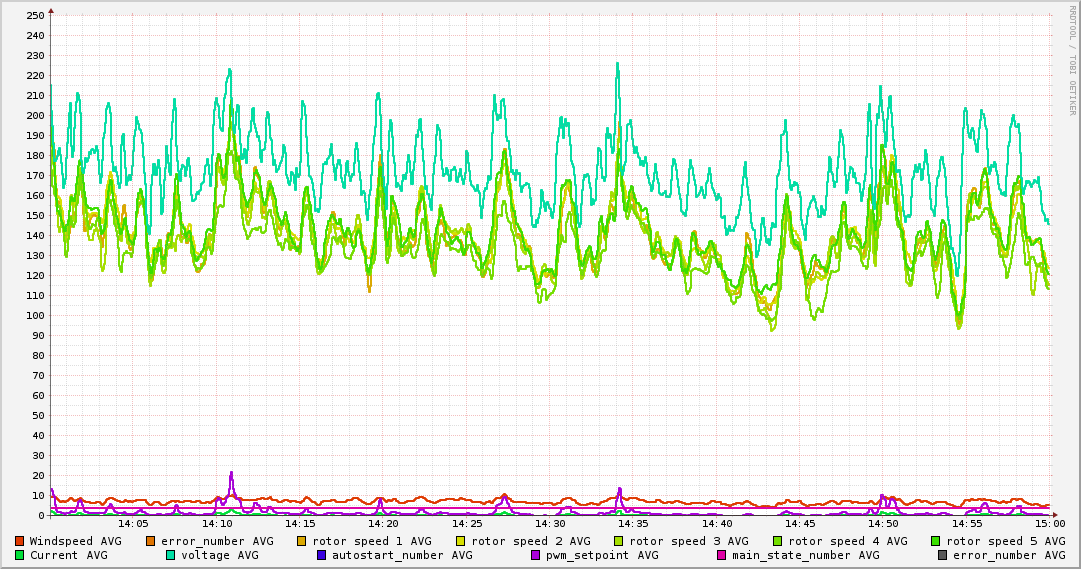The image size is (1081, 569).
Task: Click the rotor speed 1 AVG color swatch
Action: click(302, 541)
